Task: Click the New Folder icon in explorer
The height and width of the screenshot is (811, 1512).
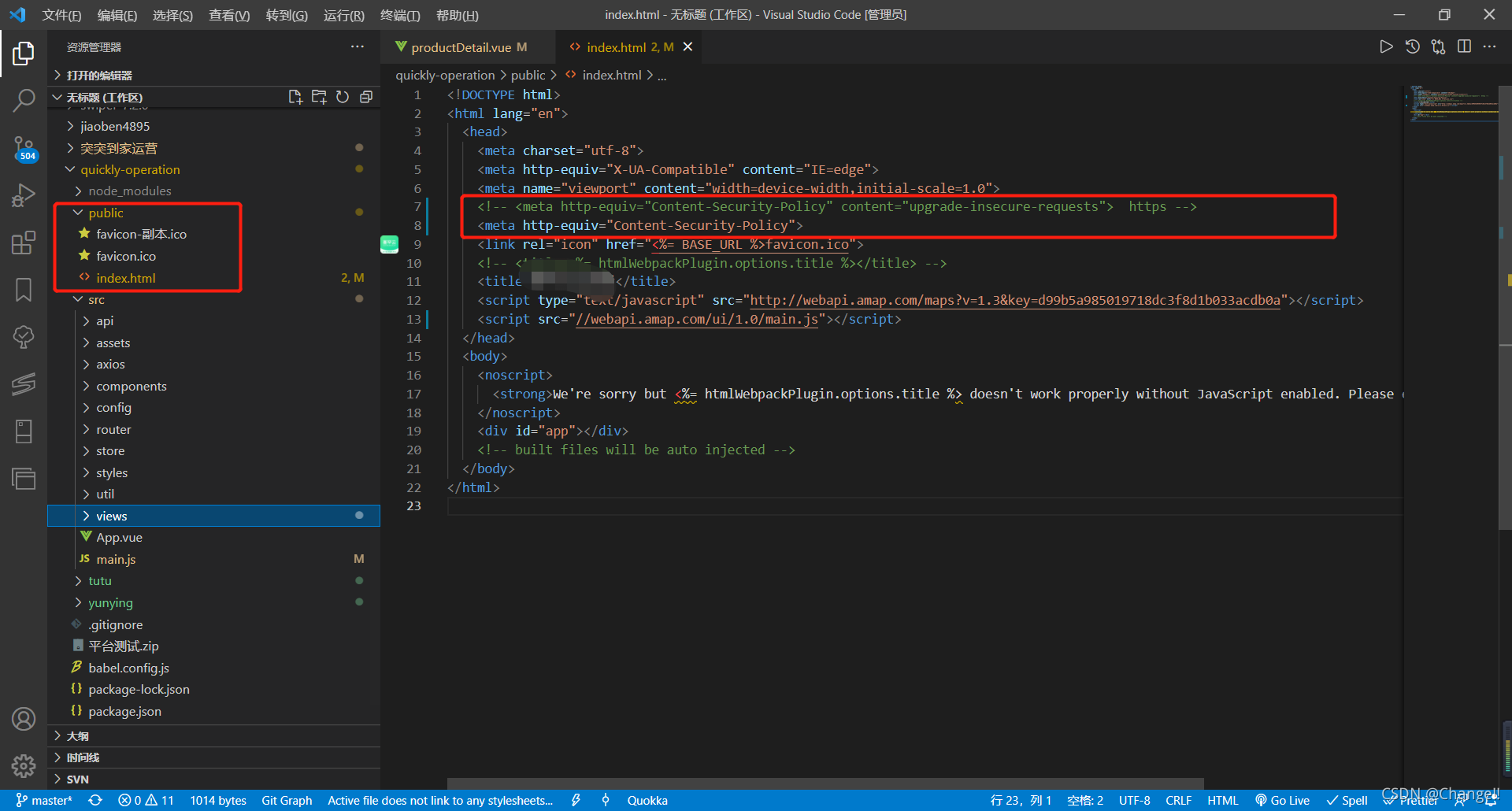Action: pos(319,97)
